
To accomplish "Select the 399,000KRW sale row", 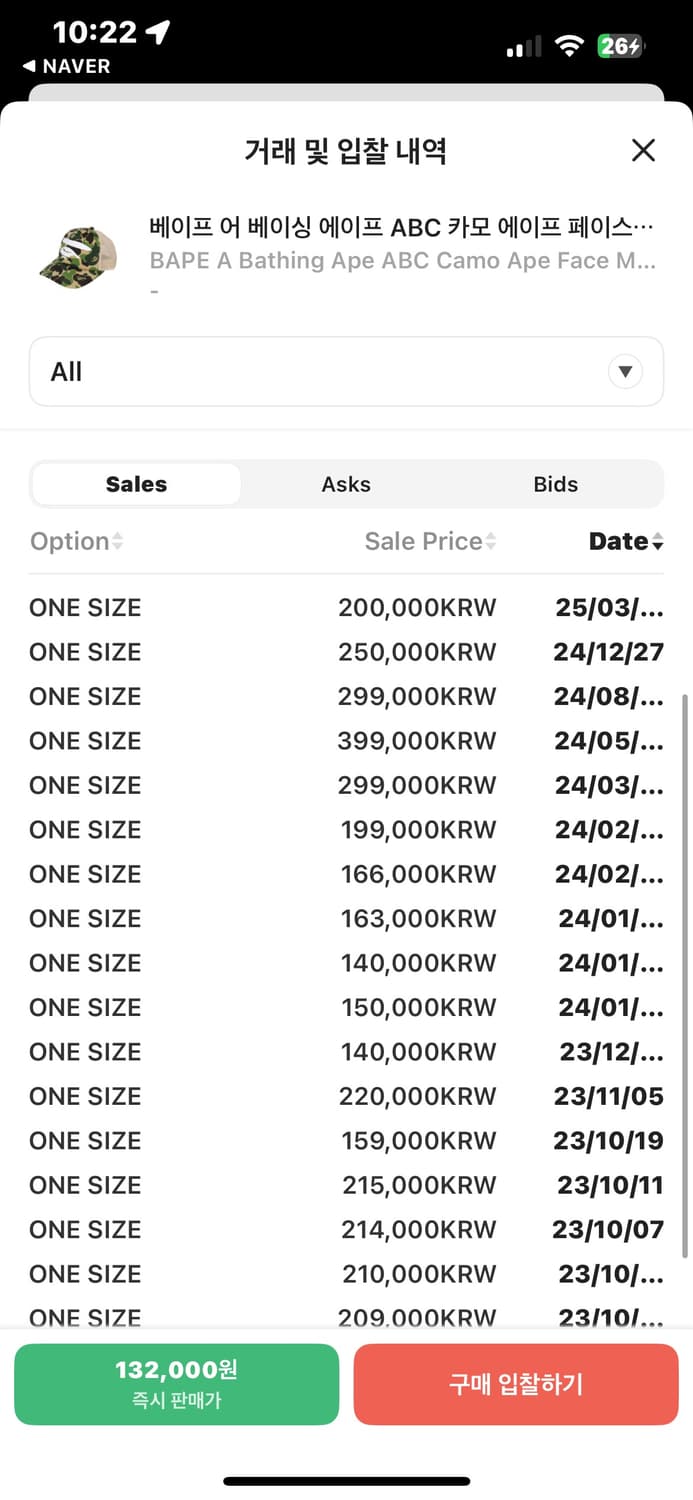I will coord(345,741).
